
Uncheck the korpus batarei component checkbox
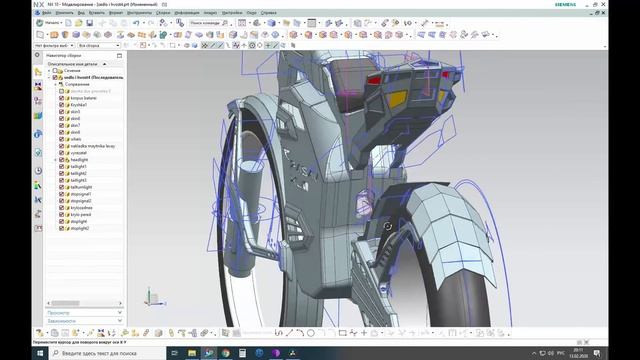point(62,98)
